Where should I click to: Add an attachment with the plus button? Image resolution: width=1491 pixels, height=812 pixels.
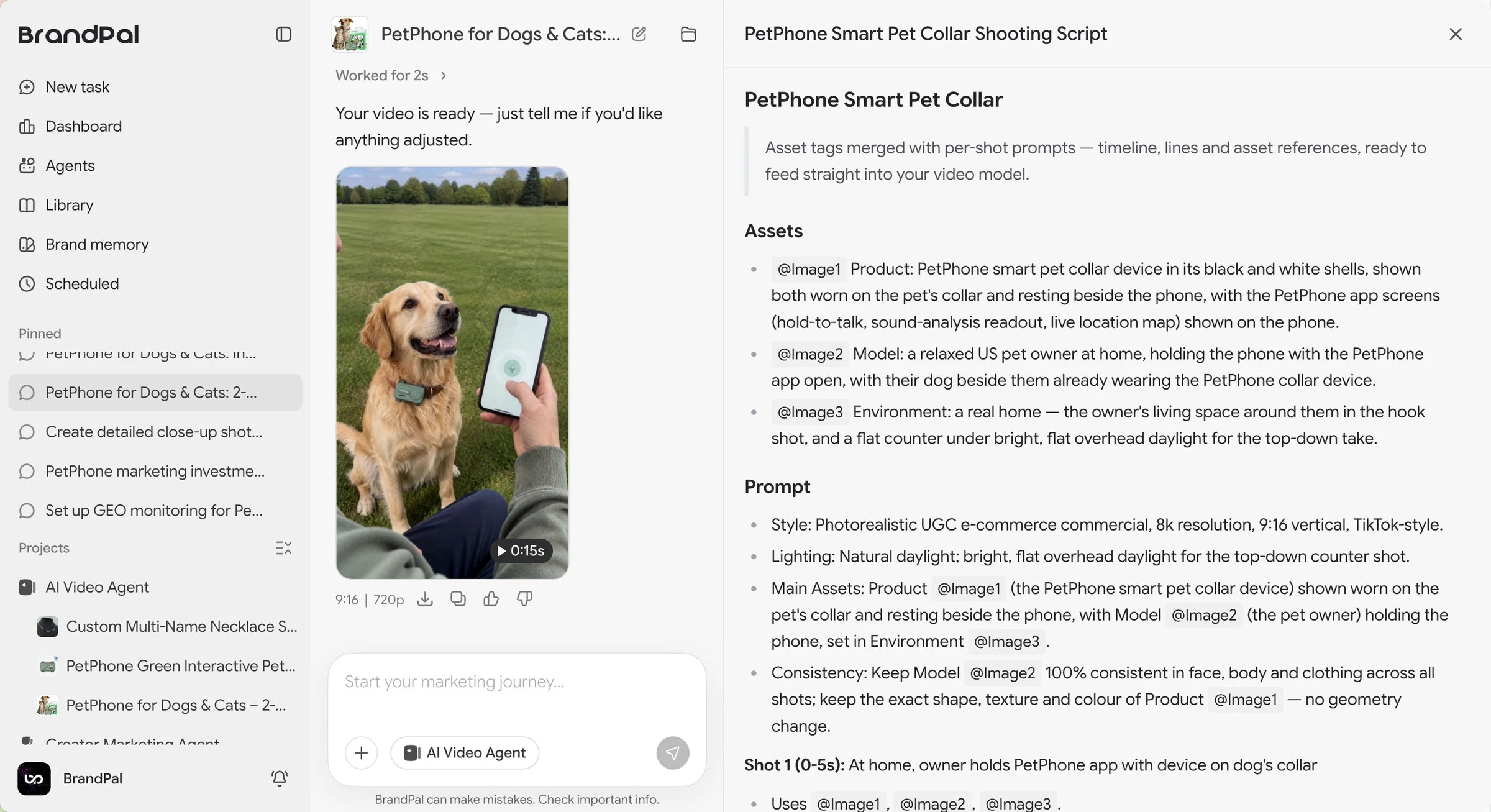coord(361,753)
